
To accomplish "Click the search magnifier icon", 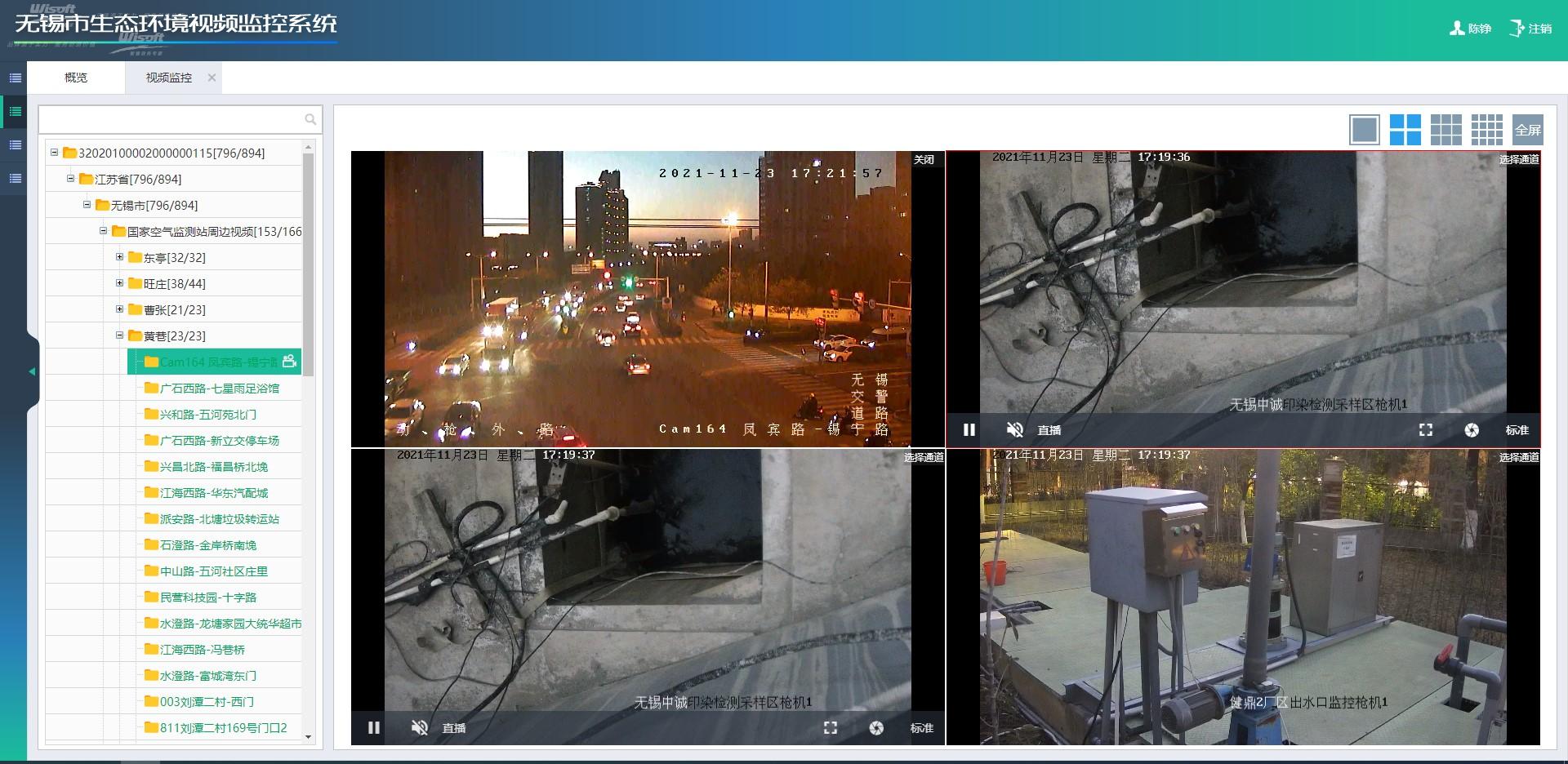I will click(x=310, y=119).
